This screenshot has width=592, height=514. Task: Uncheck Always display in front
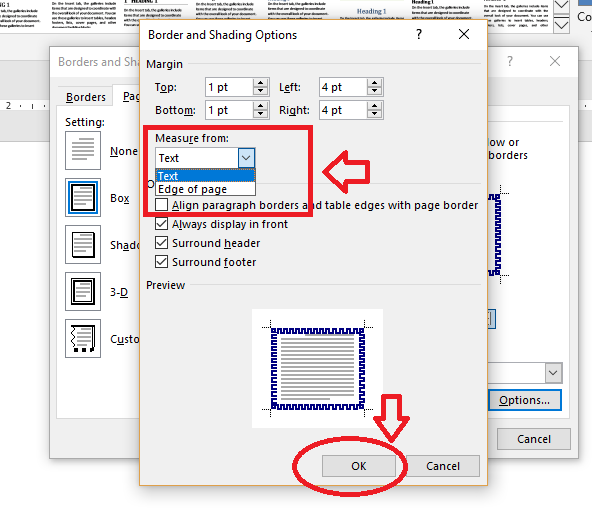[162, 224]
